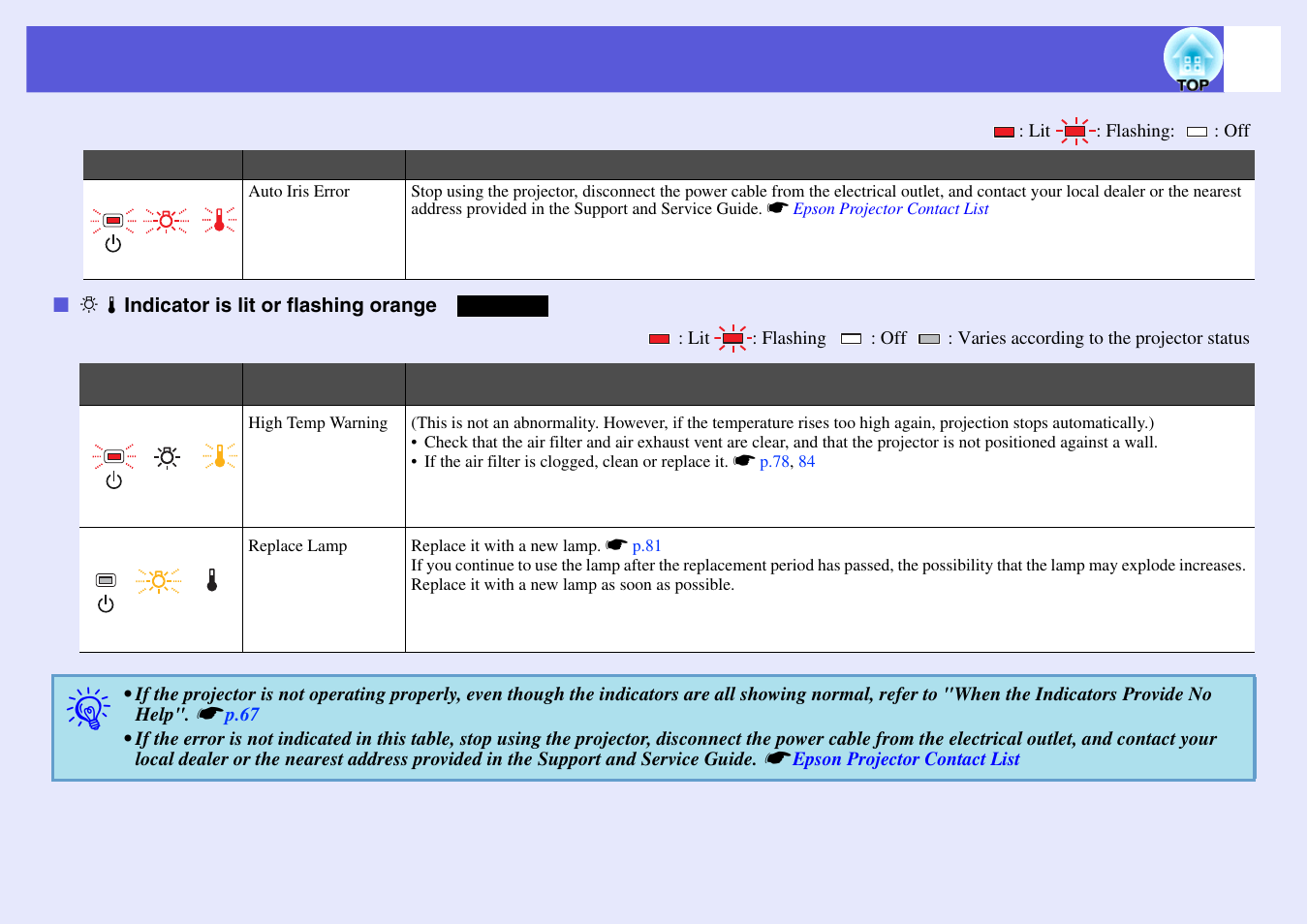
Task: Click the pointing hand icon before p.81
Action: (617, 545)
